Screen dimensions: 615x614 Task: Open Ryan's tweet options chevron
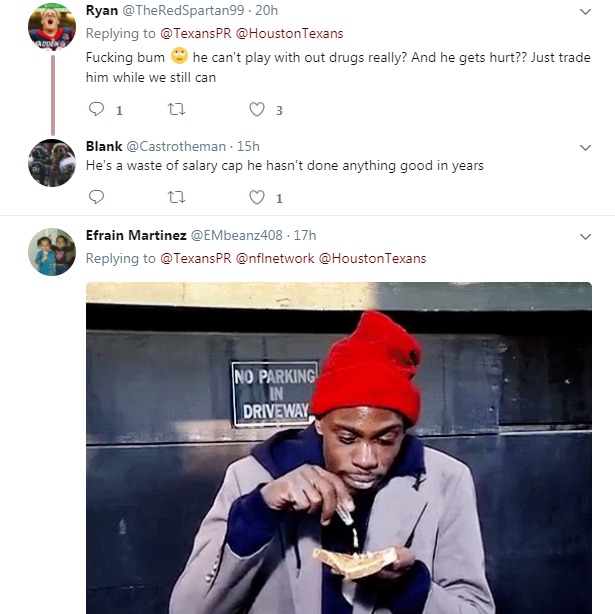coord(586,12)
